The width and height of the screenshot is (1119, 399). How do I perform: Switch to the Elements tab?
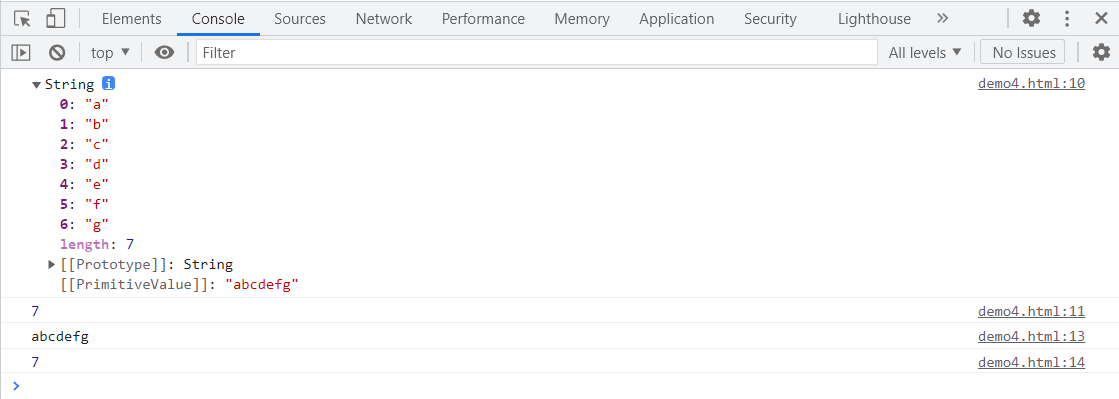coord(132,19)
